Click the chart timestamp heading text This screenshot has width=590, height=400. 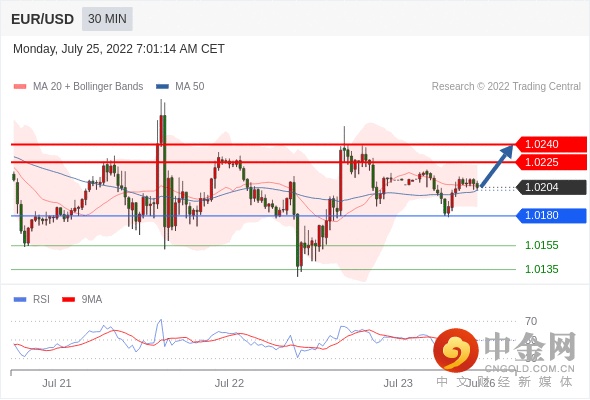coord(119,49)
